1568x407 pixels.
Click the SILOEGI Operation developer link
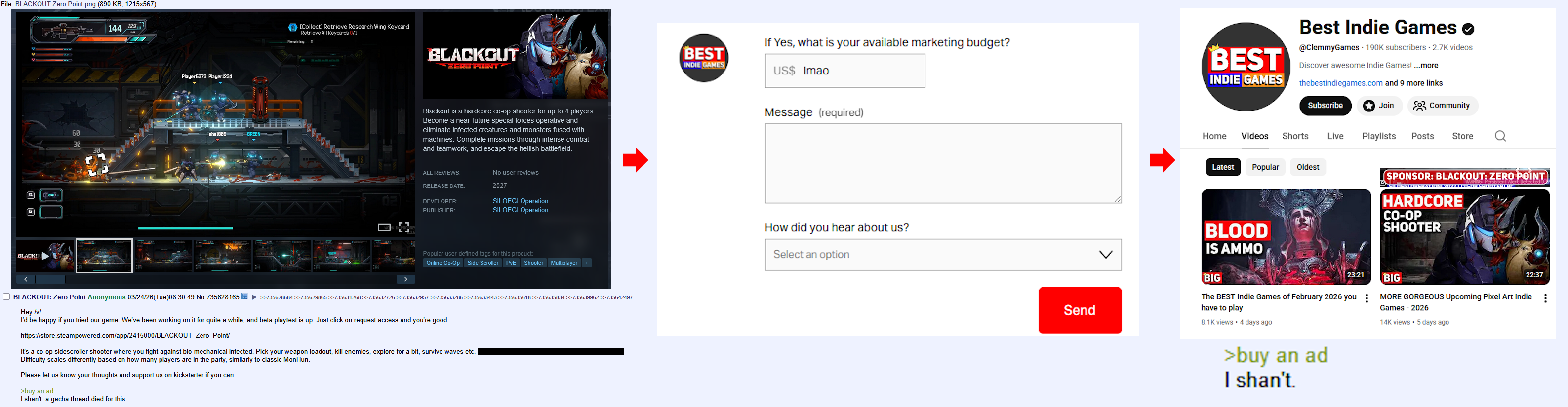click(x=521, y=201)
